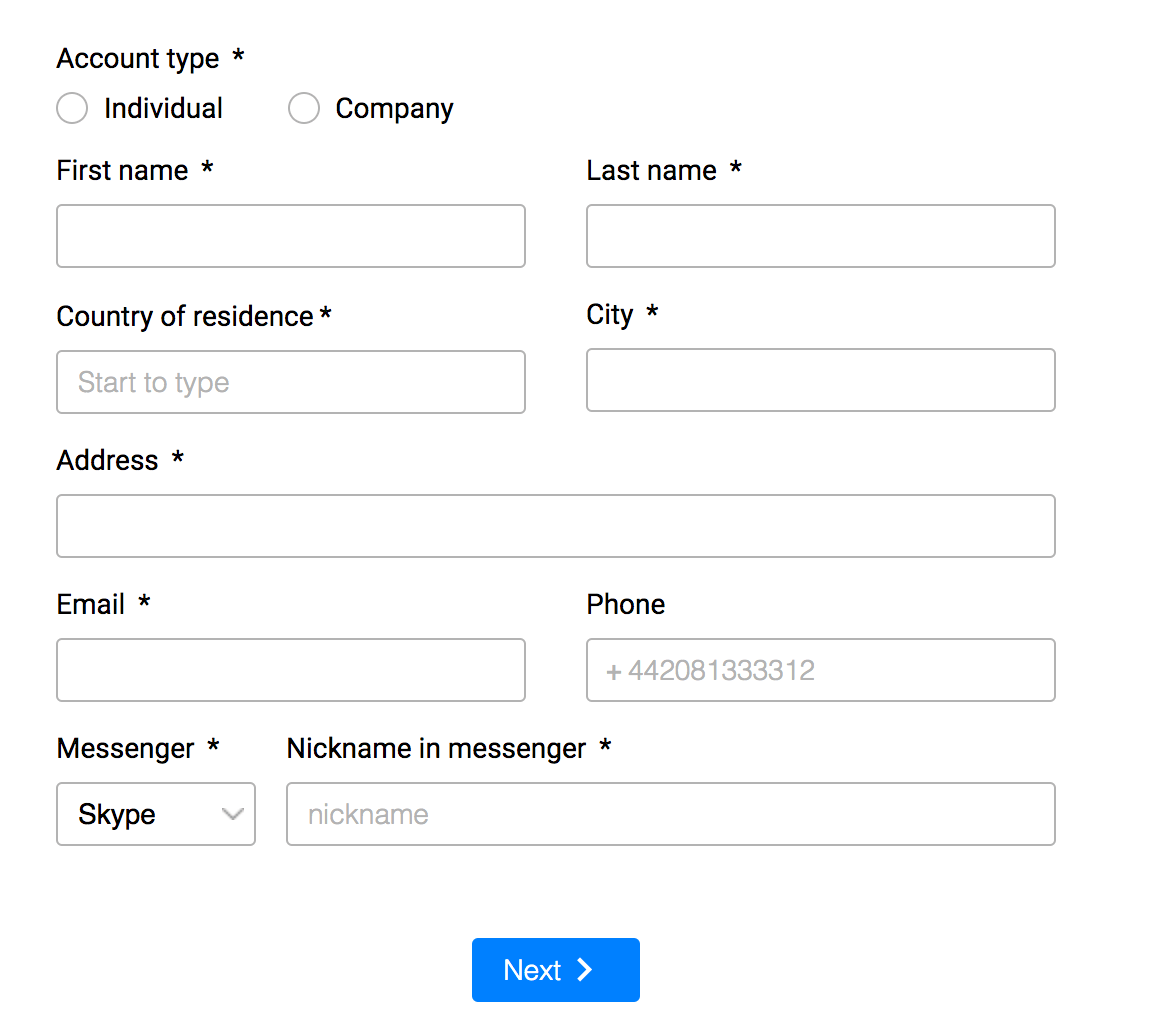
Task: Click the "Email" field label
Action: click(91, 605)
